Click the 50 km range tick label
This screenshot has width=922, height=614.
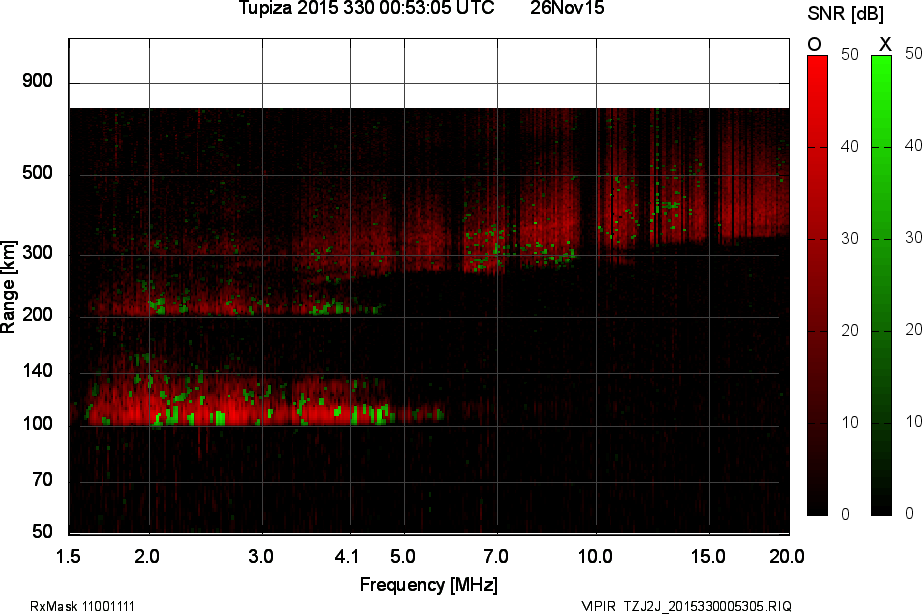[41, 531]
